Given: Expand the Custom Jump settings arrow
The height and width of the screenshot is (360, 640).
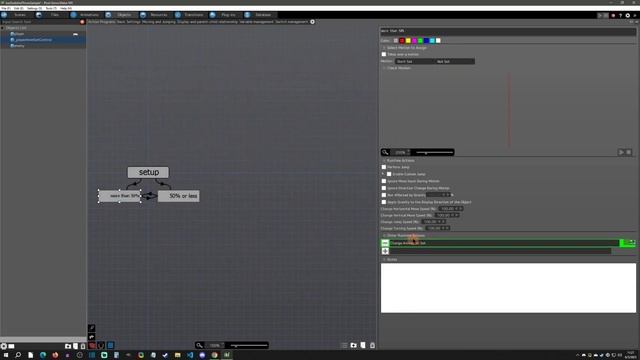Looking at the screenshot, I should (x=383, y=174).
